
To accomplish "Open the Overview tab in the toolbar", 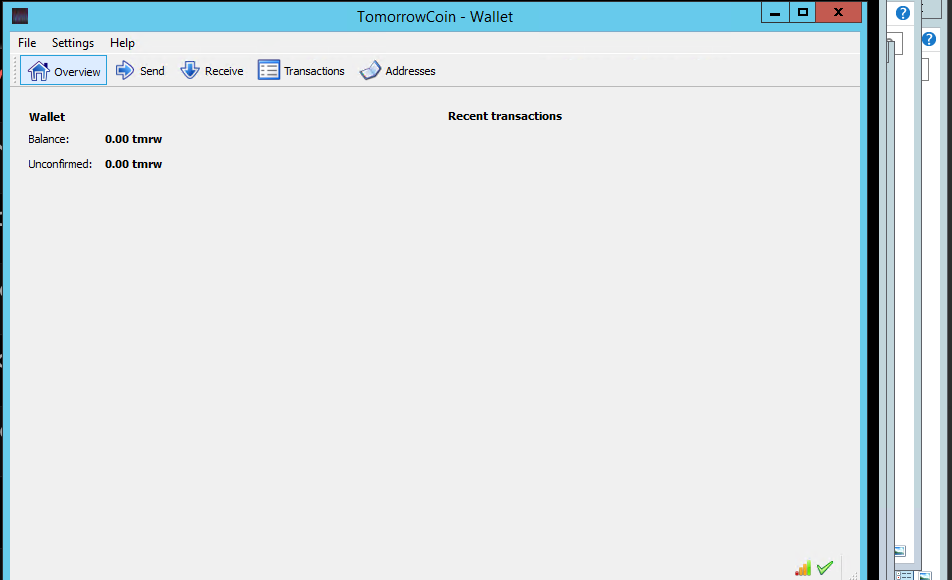I will (64, 70).
